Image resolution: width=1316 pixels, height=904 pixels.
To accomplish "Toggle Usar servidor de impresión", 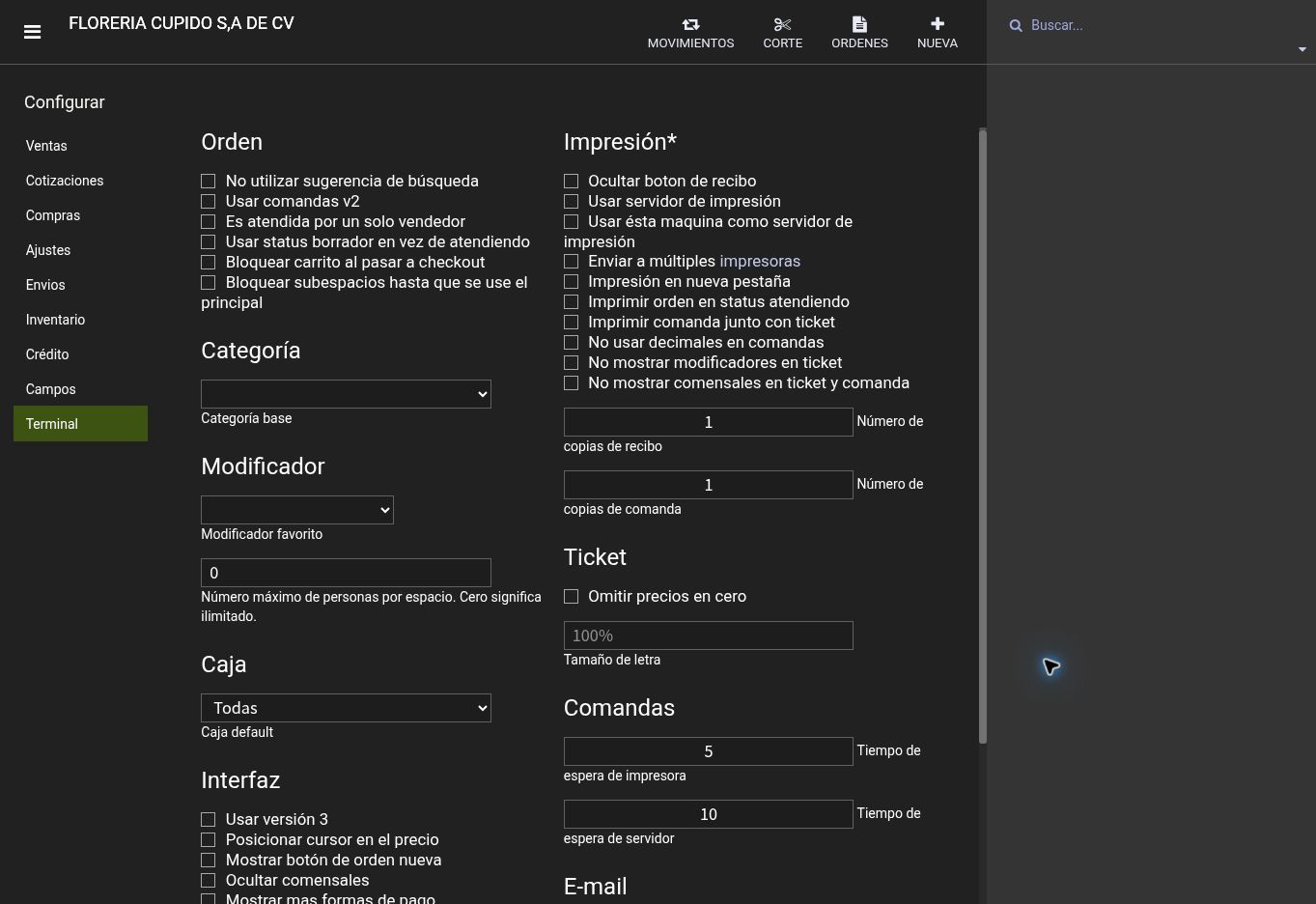I will (572, 202).
